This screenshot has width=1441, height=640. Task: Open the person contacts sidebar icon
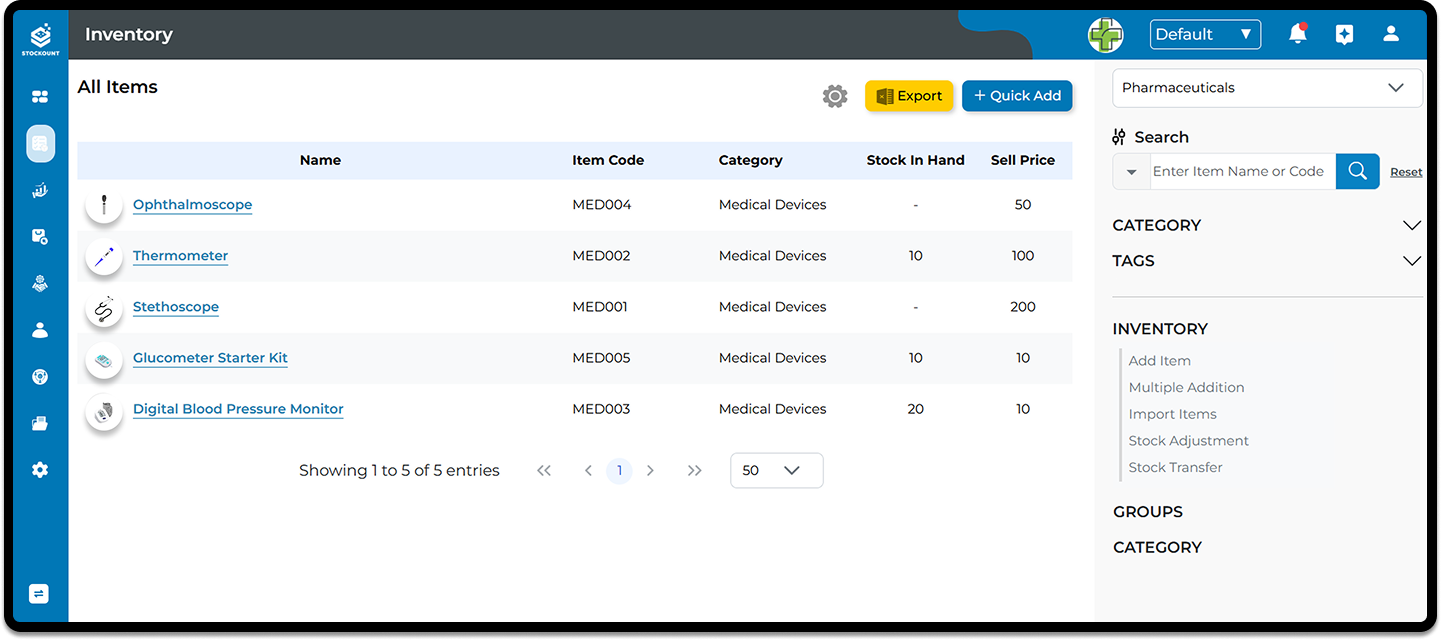(x=40, y=329)
